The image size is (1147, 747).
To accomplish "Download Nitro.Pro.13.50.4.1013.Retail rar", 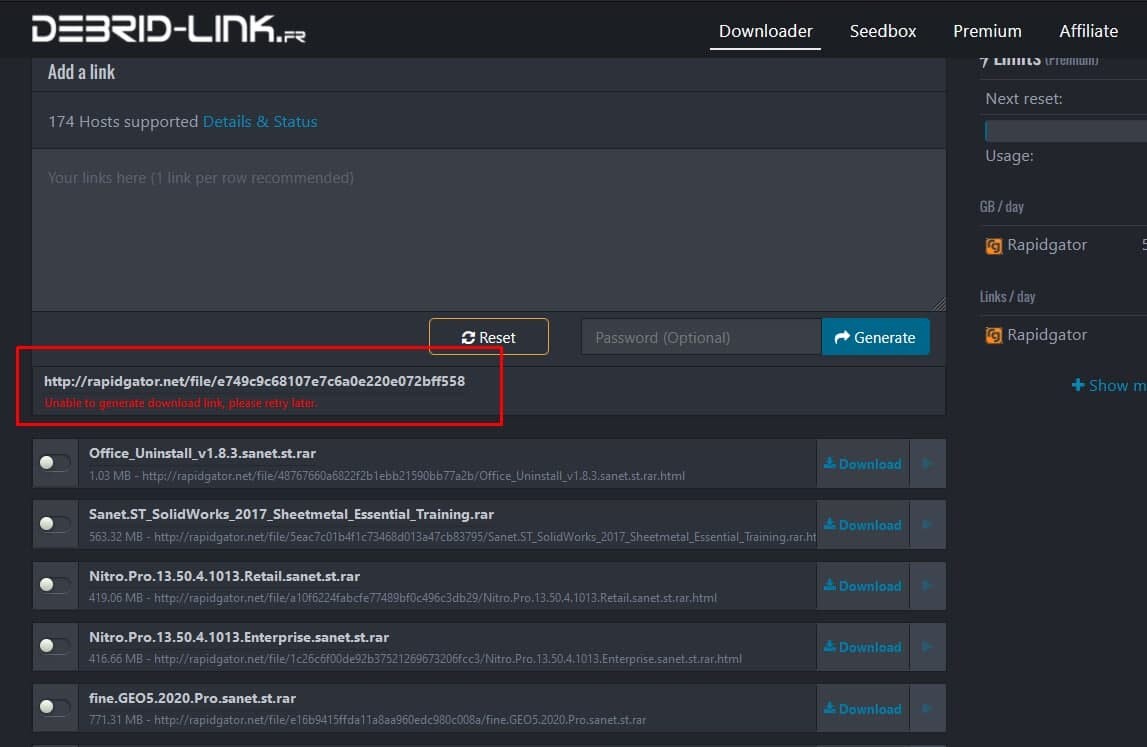I will click(x=862, y=586).
